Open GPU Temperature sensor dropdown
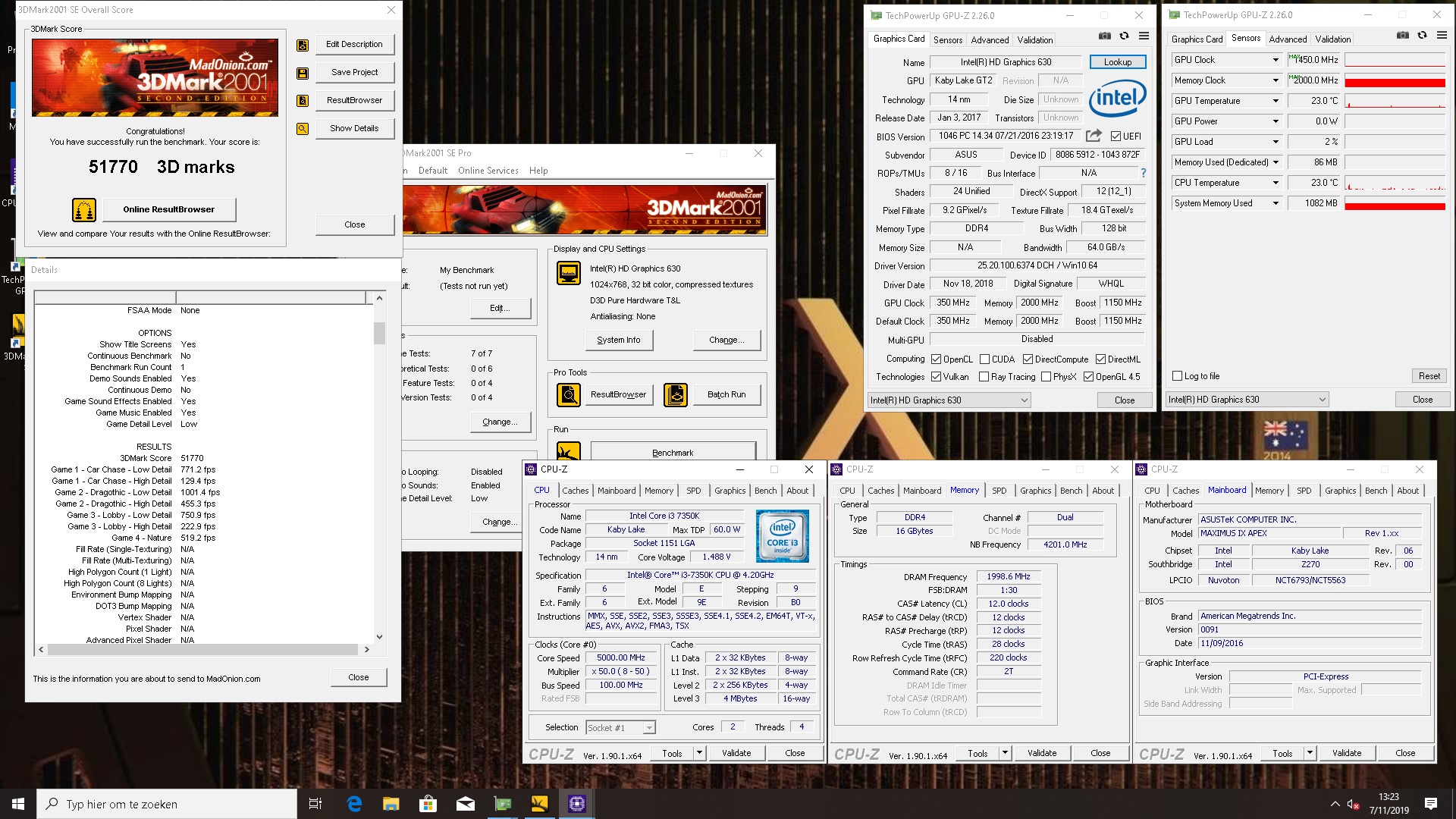The height and width of the screenshot is (819, 1456). (1276, 101)
